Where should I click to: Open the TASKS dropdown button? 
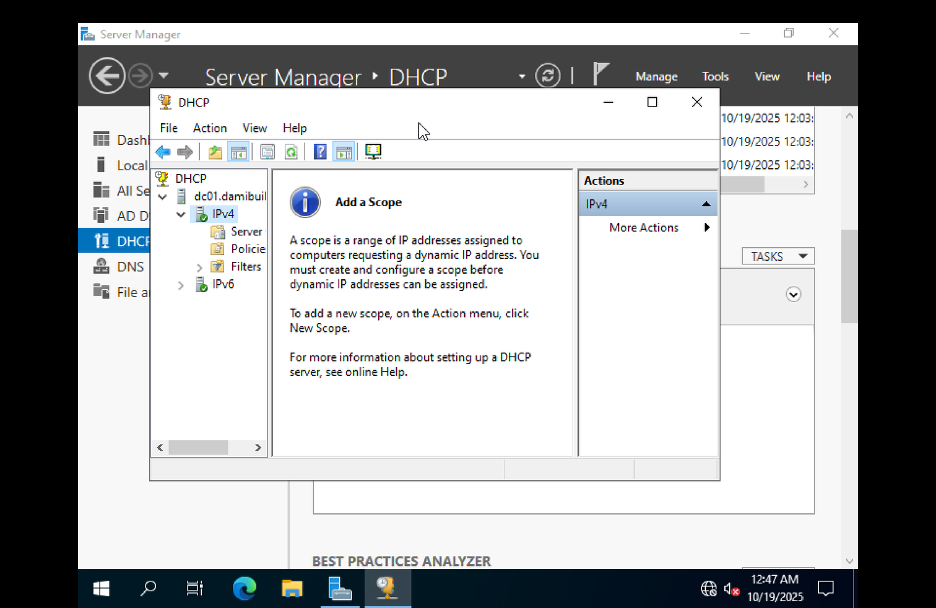(777, 256)
